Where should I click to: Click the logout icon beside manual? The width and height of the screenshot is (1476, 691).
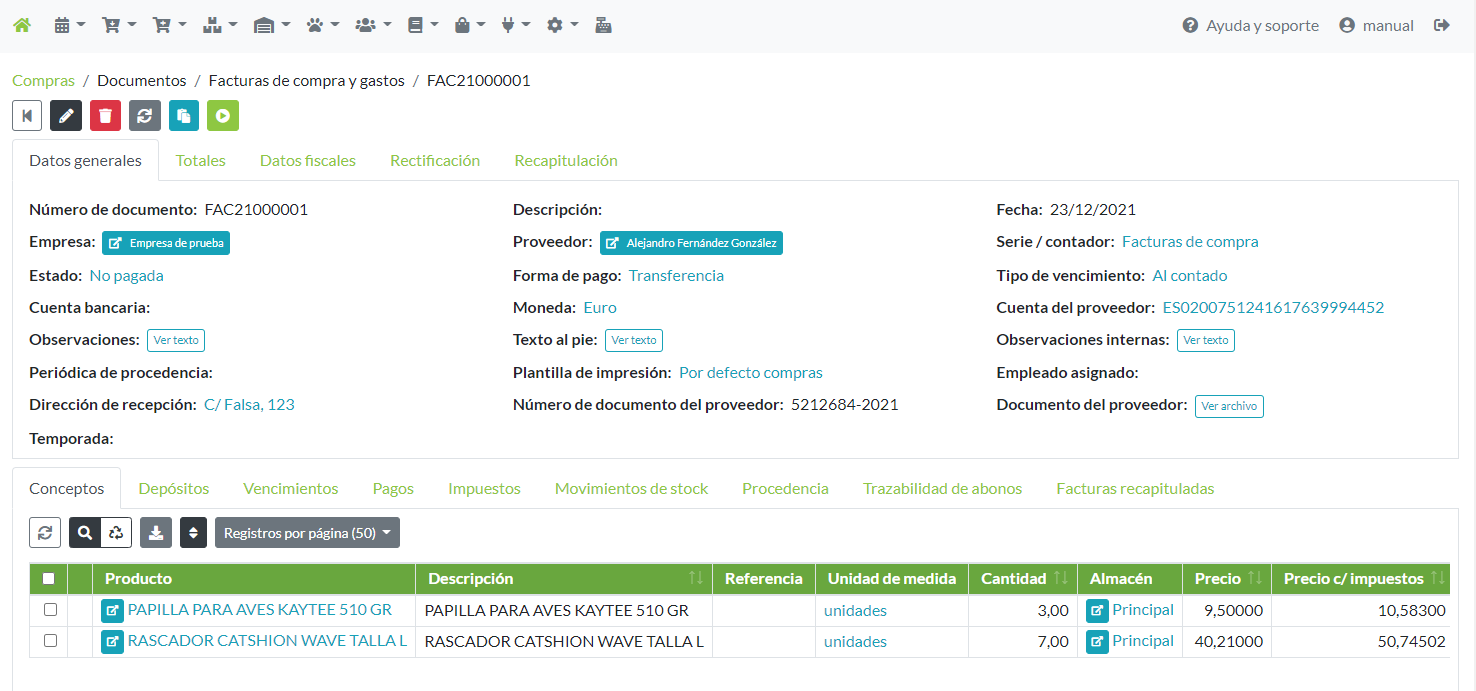coord(1441,26)
